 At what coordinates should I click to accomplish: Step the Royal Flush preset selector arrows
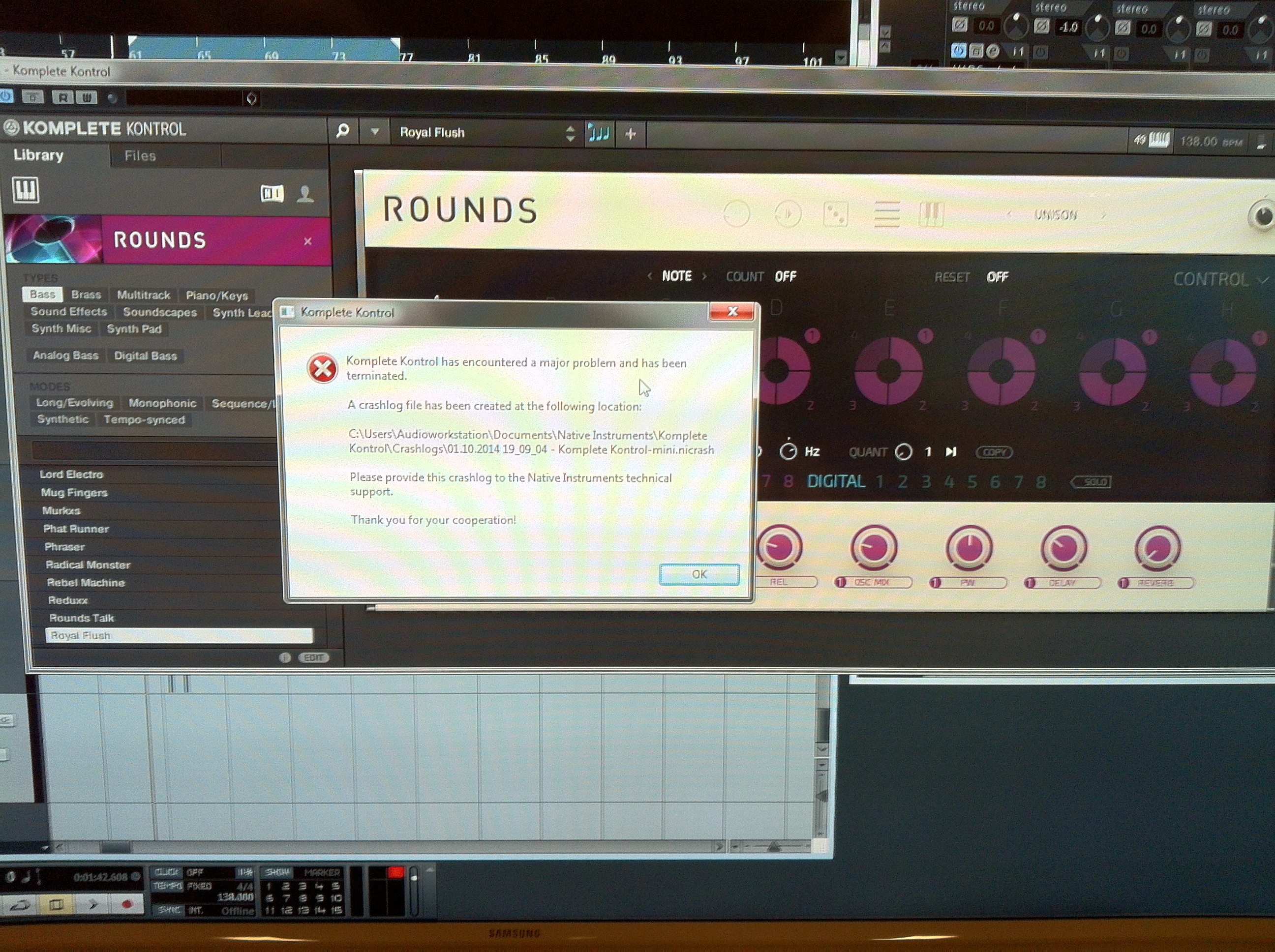point(570,133)
